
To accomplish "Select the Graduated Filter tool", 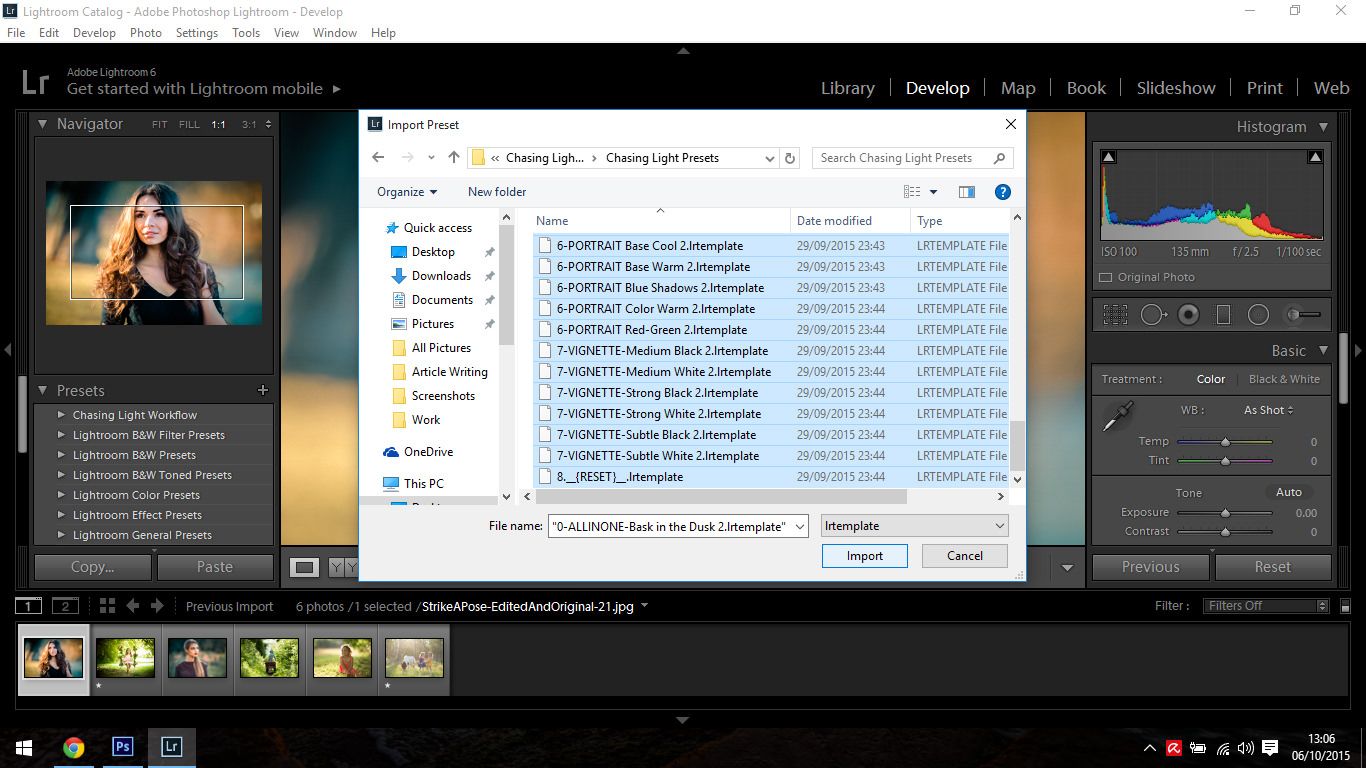I will click(1223, 315).
